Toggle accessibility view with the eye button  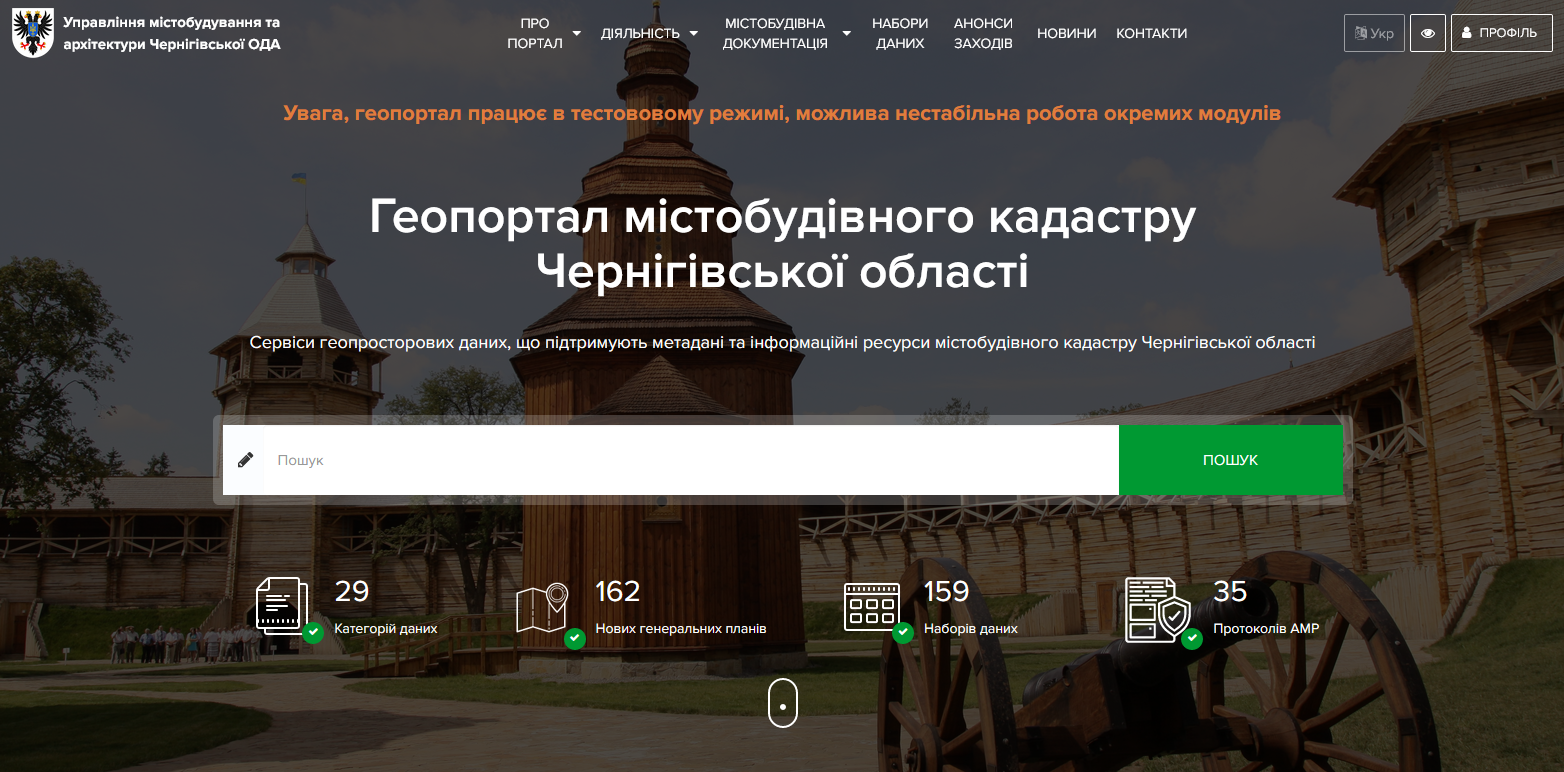click(1428, 33)
